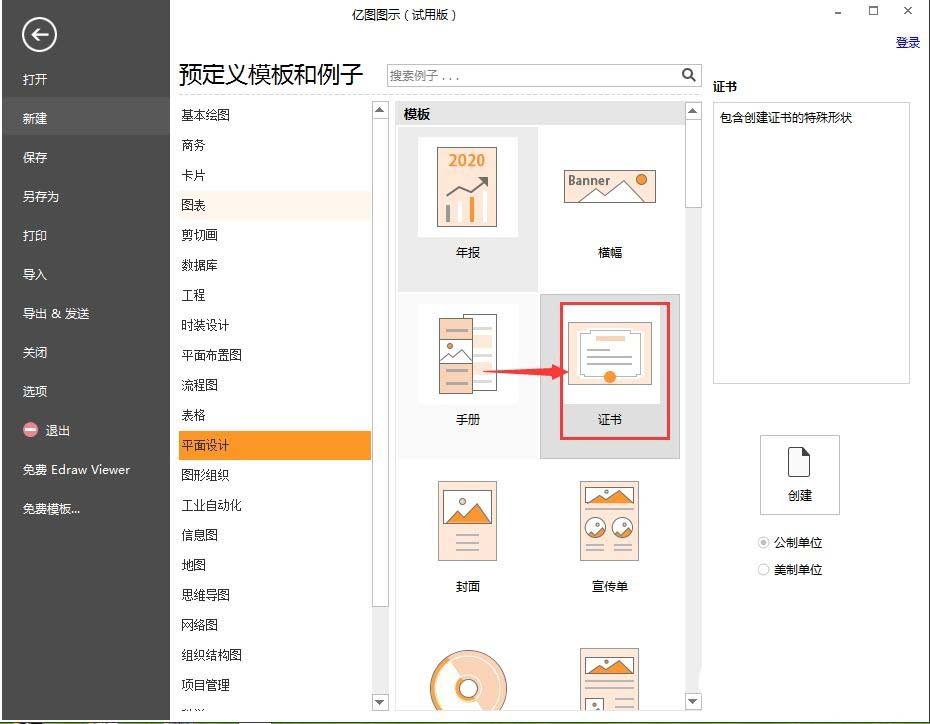Image resolution: width=930 pixels, height=724 pixels.
Task: Select the 手册 brochure template
Action: tap(467, 353)
